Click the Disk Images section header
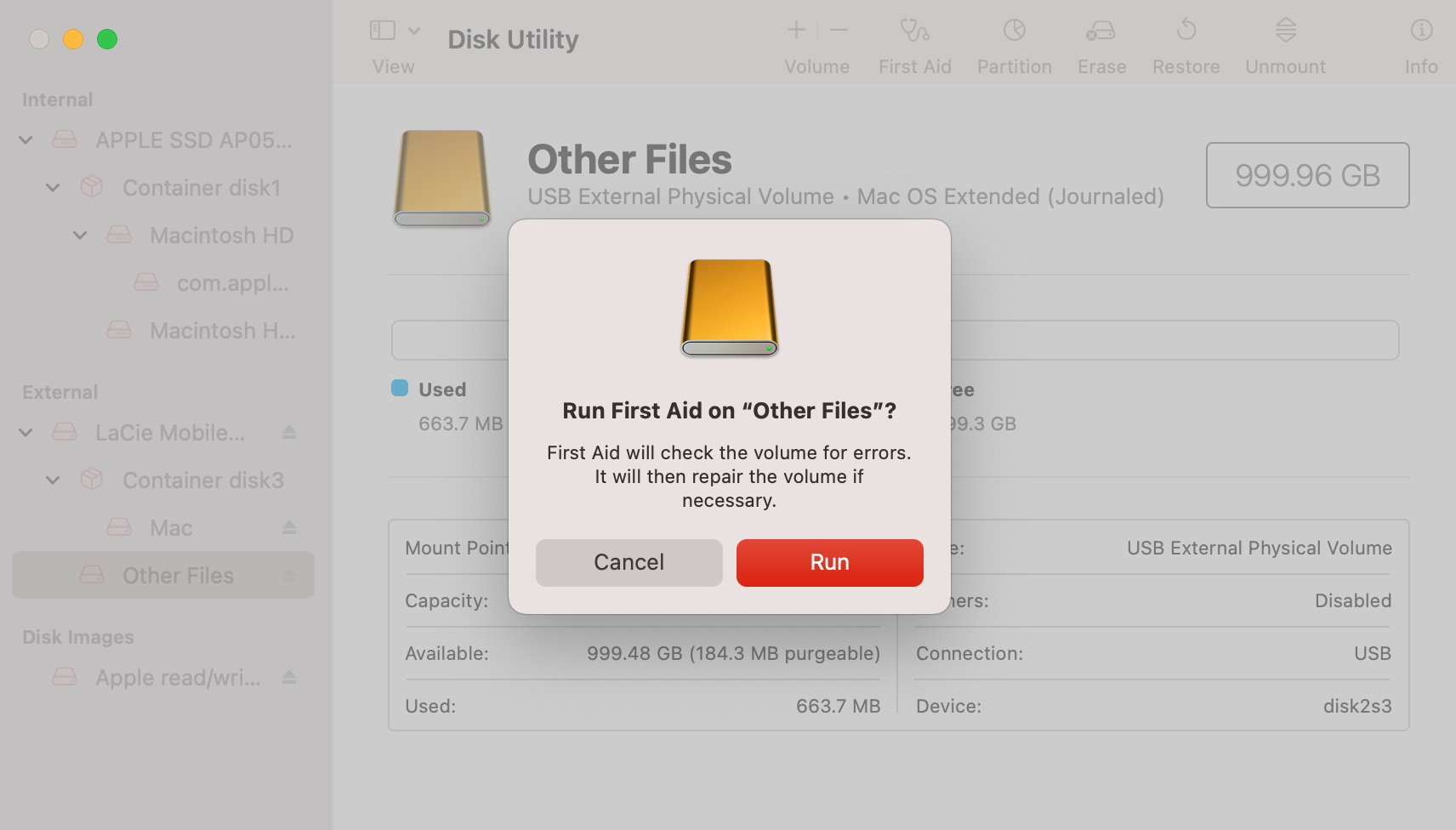The image size is (1456, 830). click(x=78, y=637)
